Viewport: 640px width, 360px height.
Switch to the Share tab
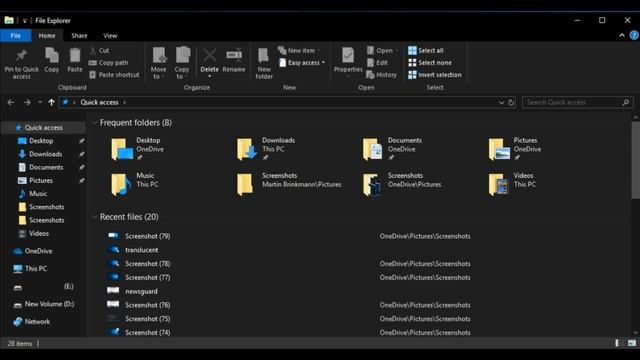[79, 36]
